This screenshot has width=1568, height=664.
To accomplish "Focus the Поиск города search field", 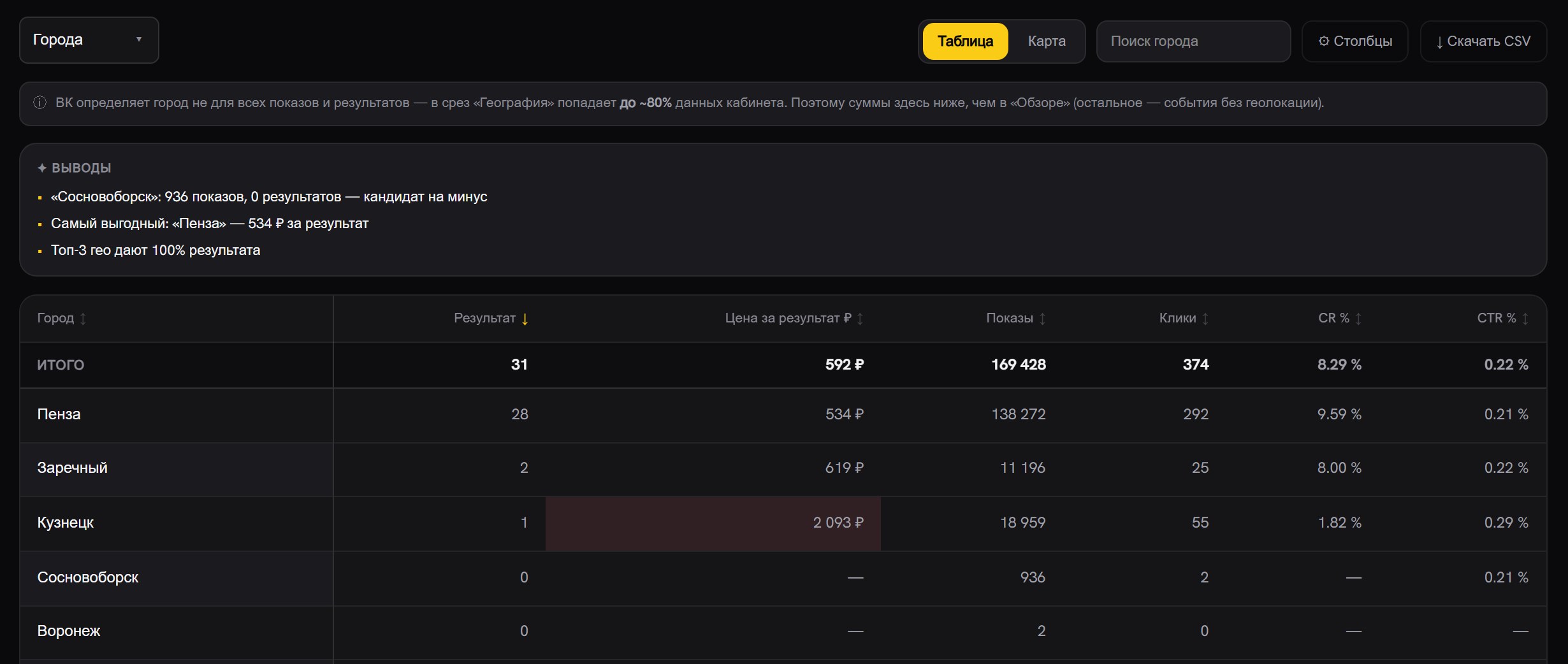I will [x=1193, y=41].
